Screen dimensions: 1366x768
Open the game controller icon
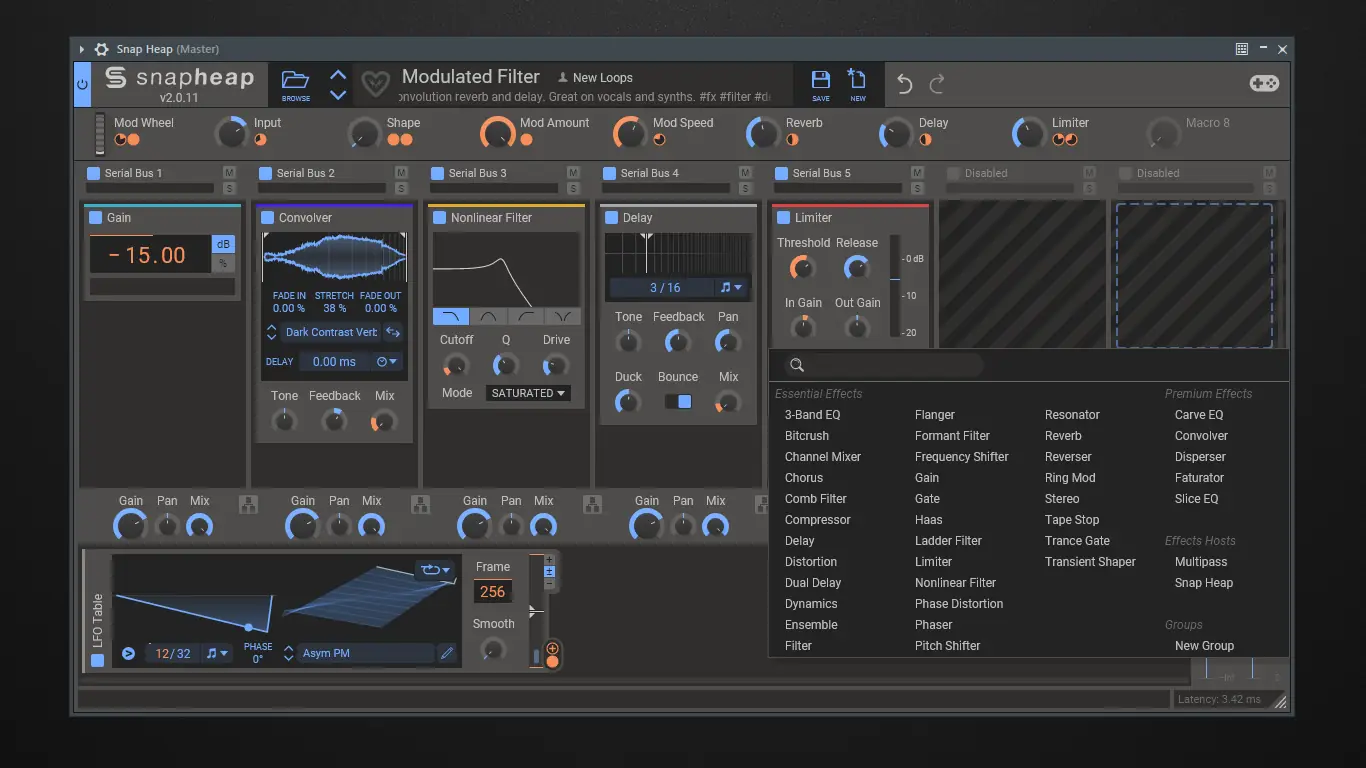[1264, 83]
